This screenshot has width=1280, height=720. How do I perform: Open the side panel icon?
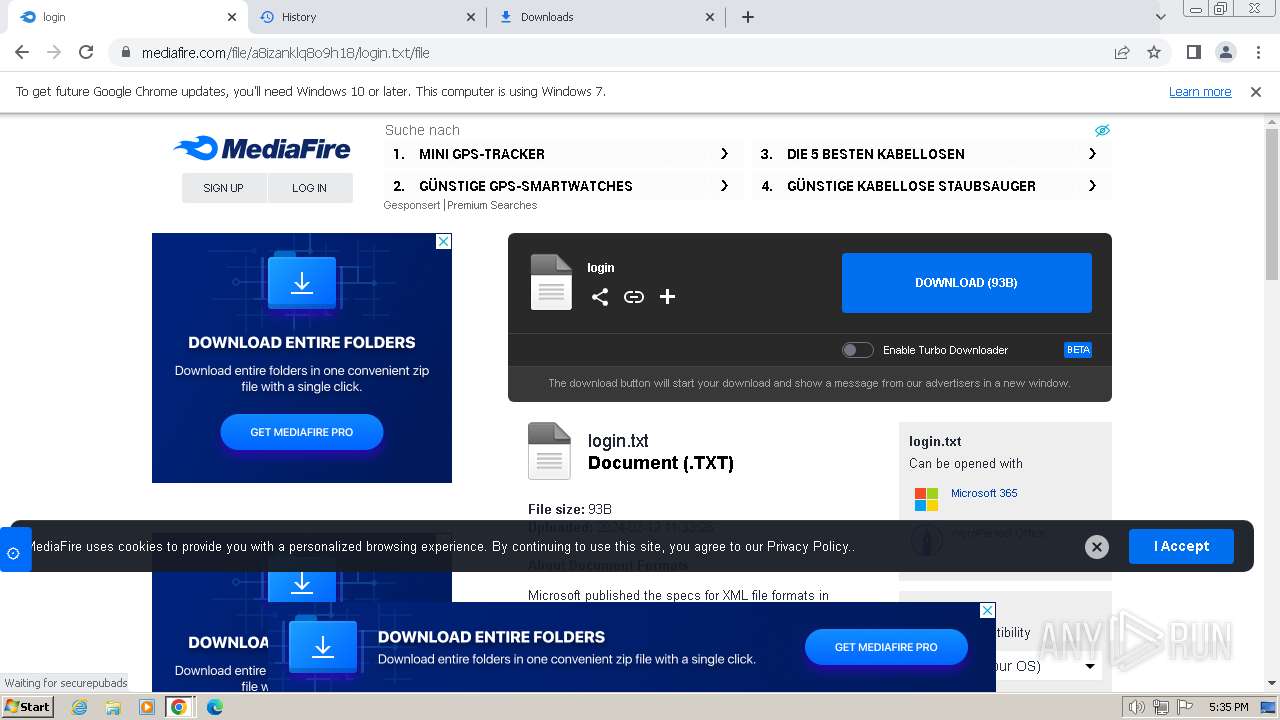click(x=1193, y=52)
